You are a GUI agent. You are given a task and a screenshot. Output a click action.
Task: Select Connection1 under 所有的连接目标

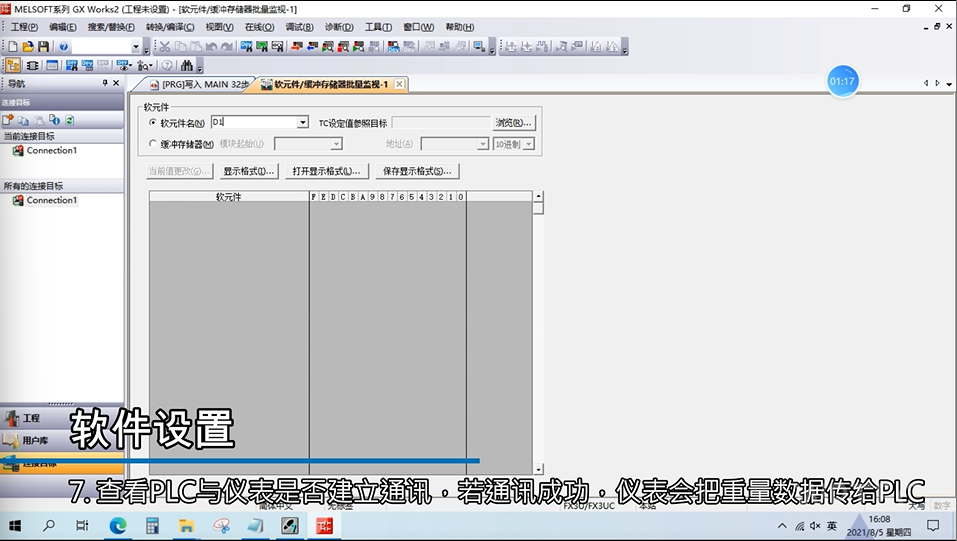pos(51,200)
